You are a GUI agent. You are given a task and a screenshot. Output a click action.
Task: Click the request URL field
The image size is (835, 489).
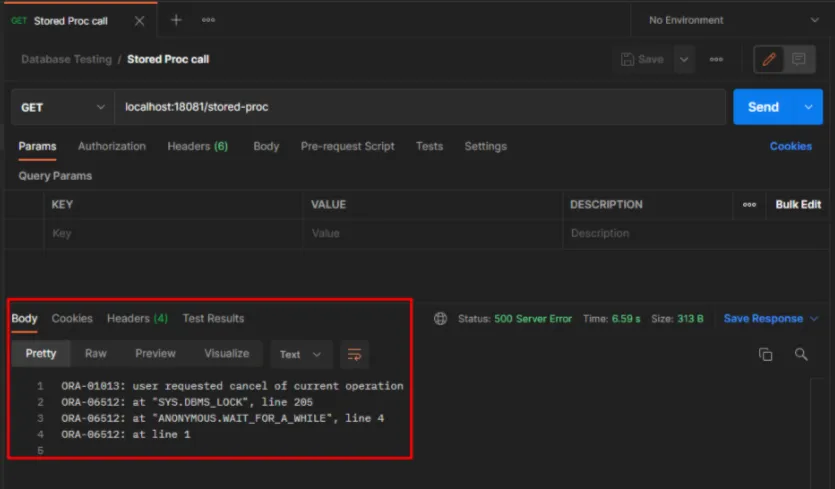click(420, 107)
